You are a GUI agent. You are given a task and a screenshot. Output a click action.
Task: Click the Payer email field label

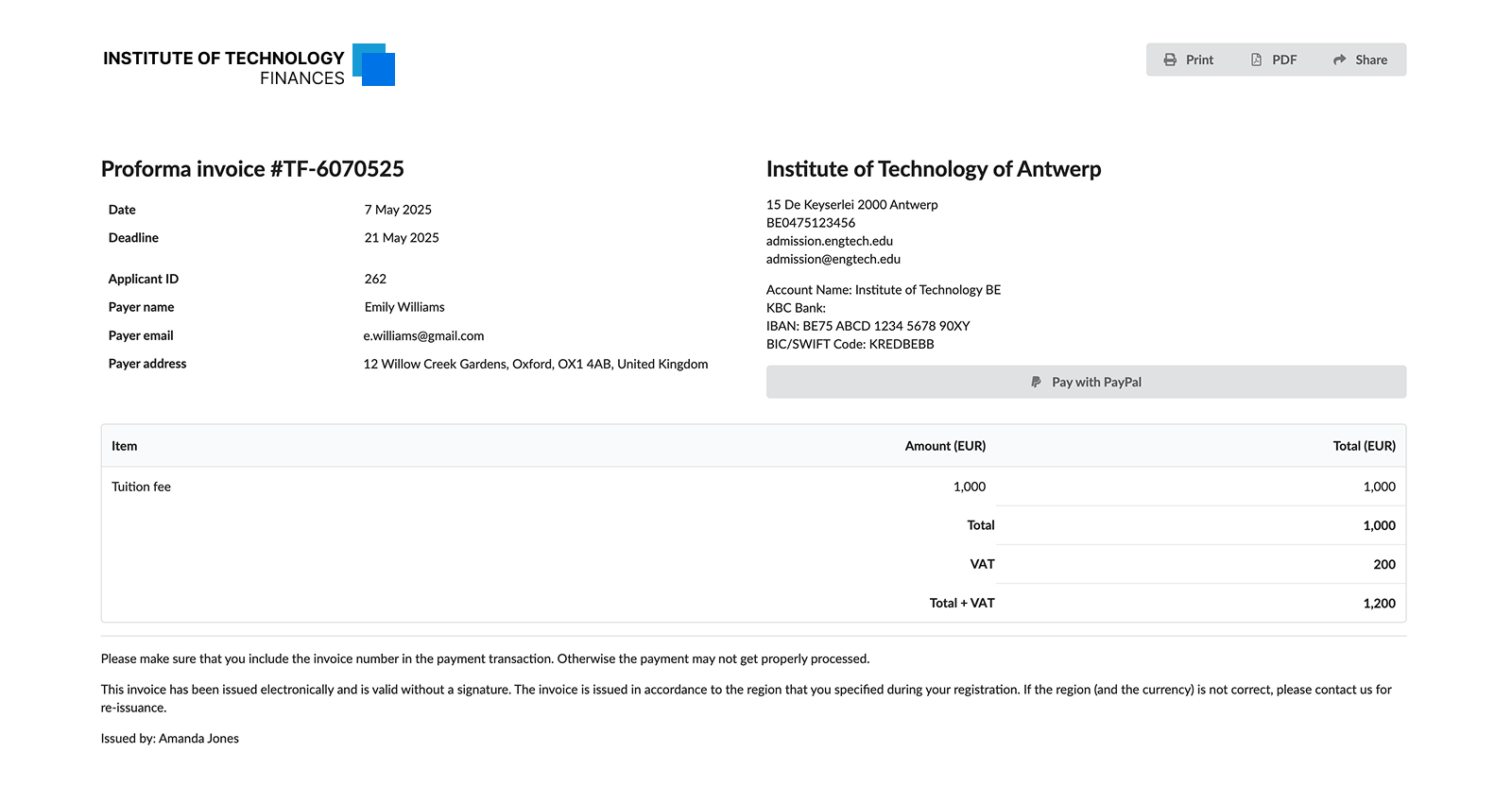pos(141,335)
